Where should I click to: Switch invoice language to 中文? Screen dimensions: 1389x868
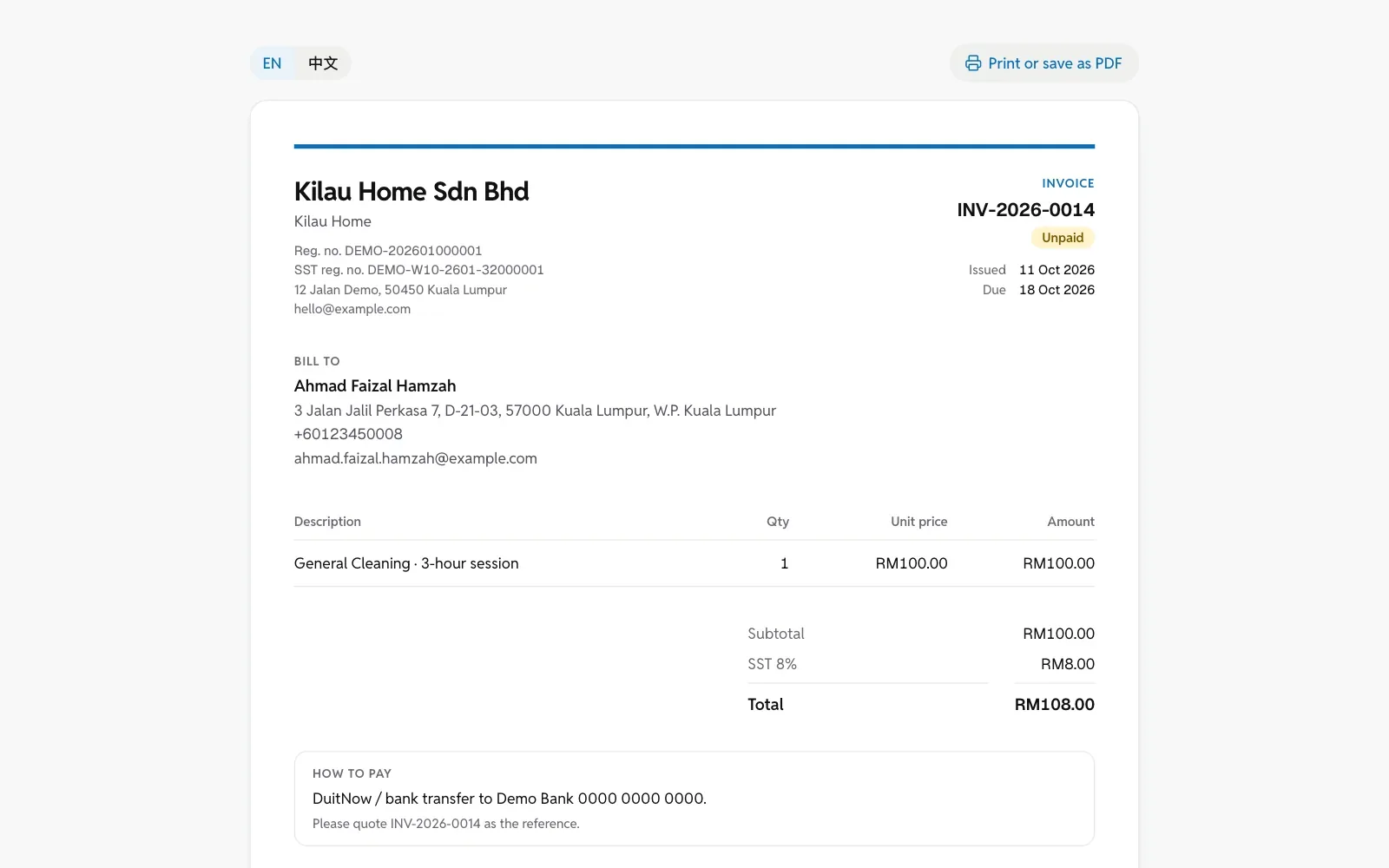(323, 63)
